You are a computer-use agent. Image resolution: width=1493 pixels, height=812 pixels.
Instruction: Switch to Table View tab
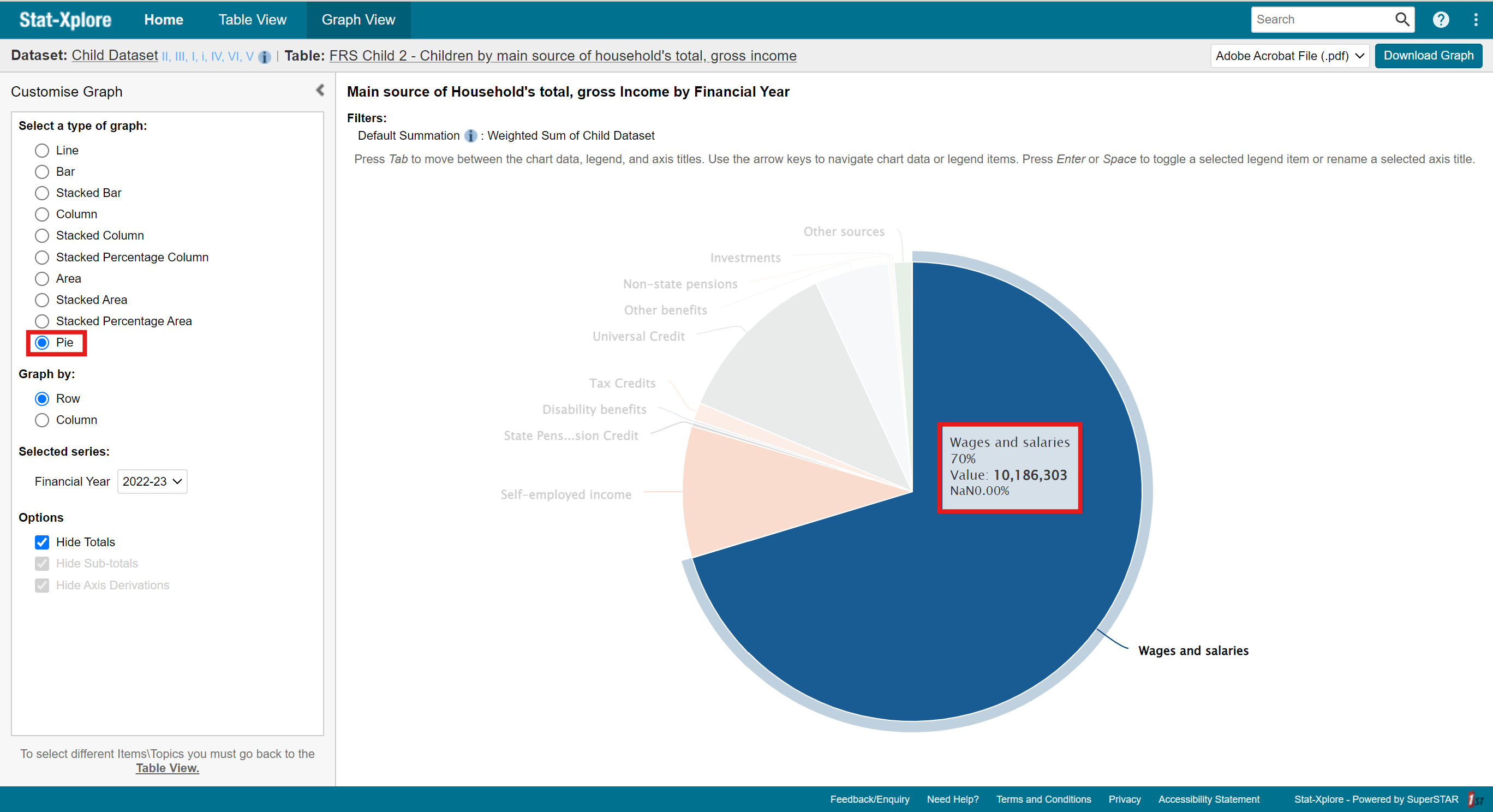[252, 20]
